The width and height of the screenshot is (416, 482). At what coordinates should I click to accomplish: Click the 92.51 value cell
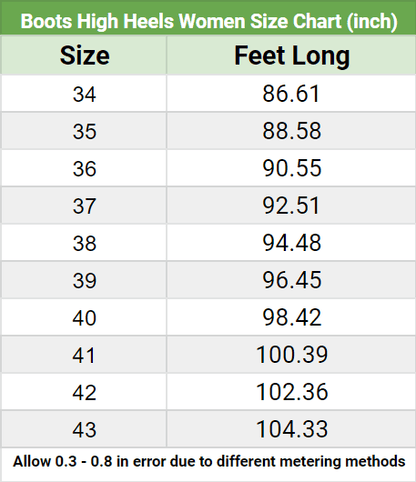[292, 205]
